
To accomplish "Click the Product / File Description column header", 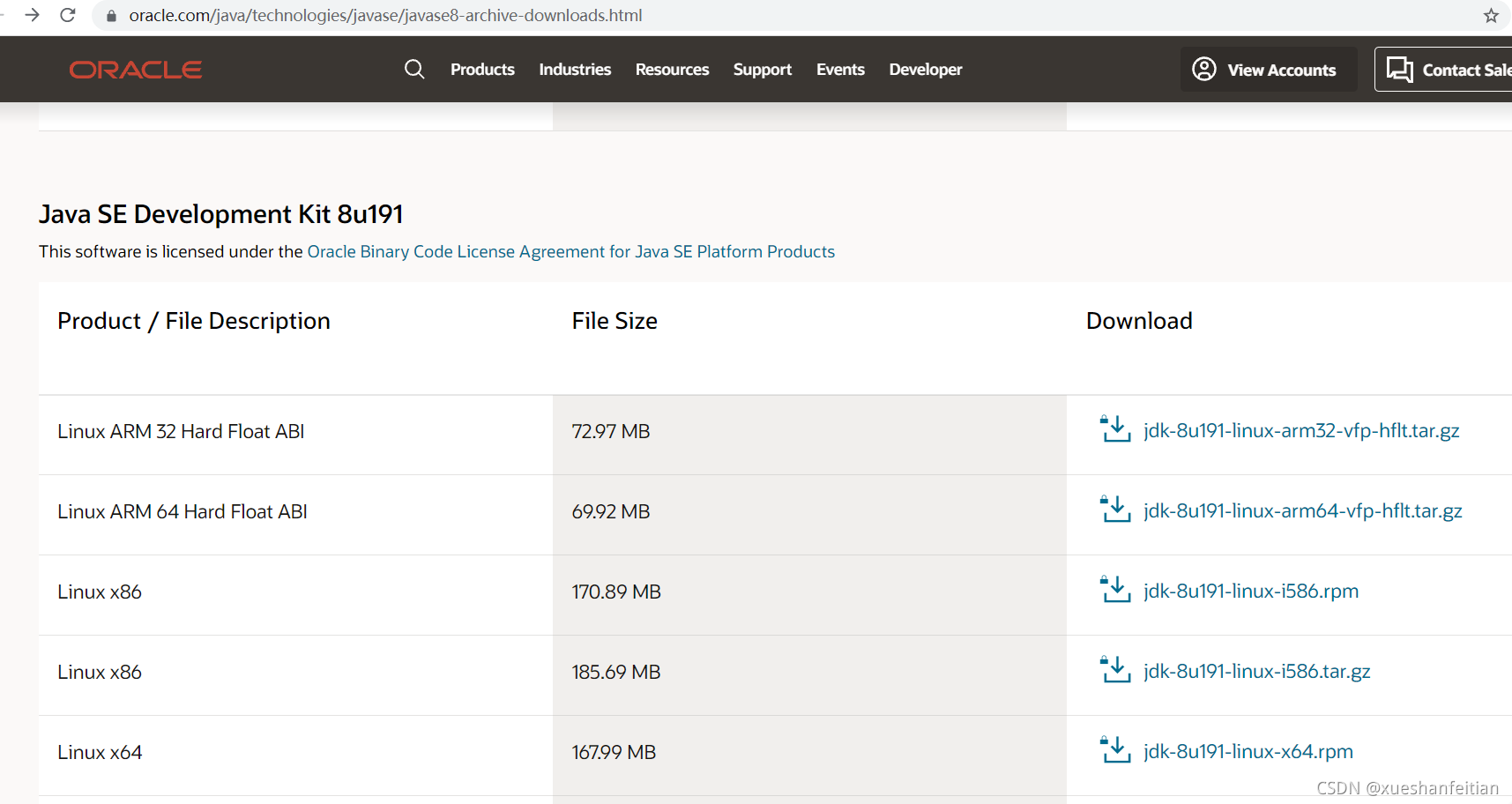I will coord(194,321).
